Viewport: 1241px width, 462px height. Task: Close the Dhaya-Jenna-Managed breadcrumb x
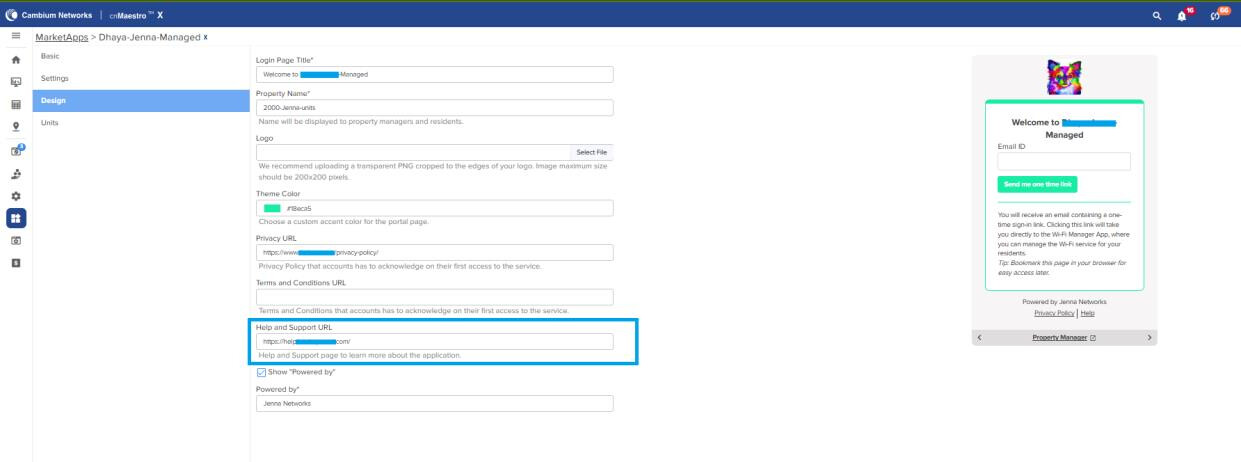(206, 38)
